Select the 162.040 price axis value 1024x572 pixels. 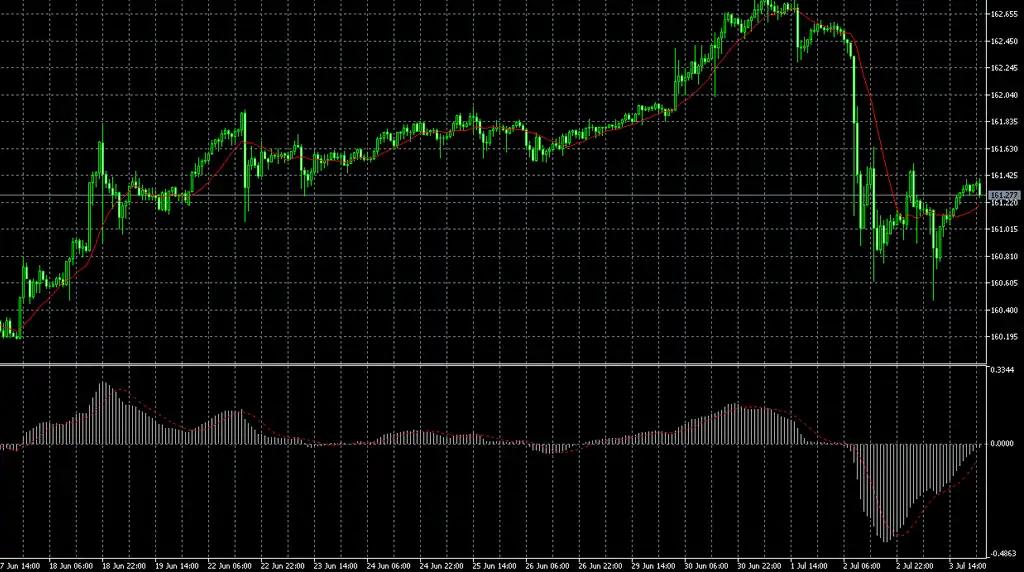coord(1004,95)
